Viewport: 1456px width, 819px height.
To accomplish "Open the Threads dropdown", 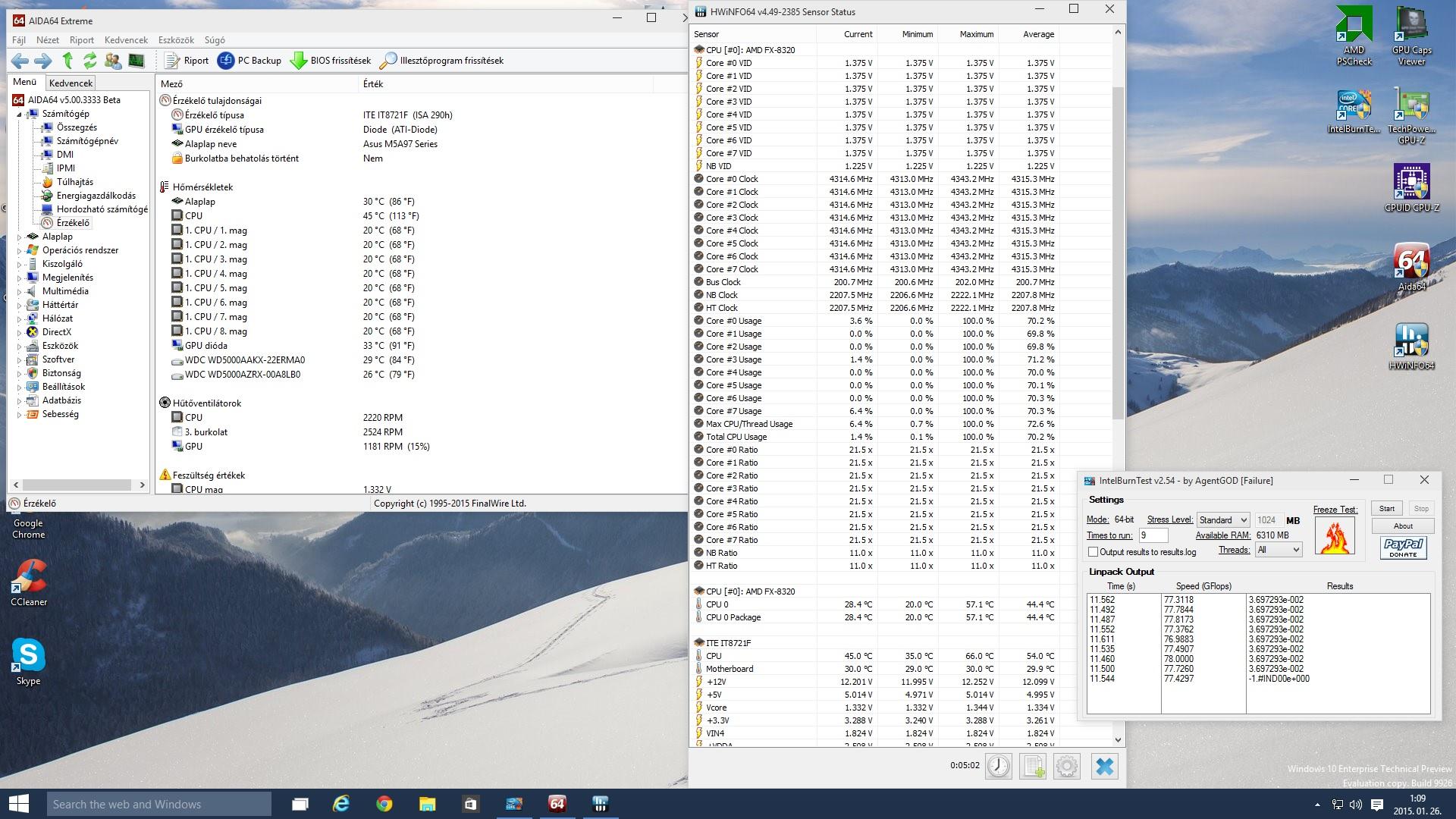I will (1279, 550).
